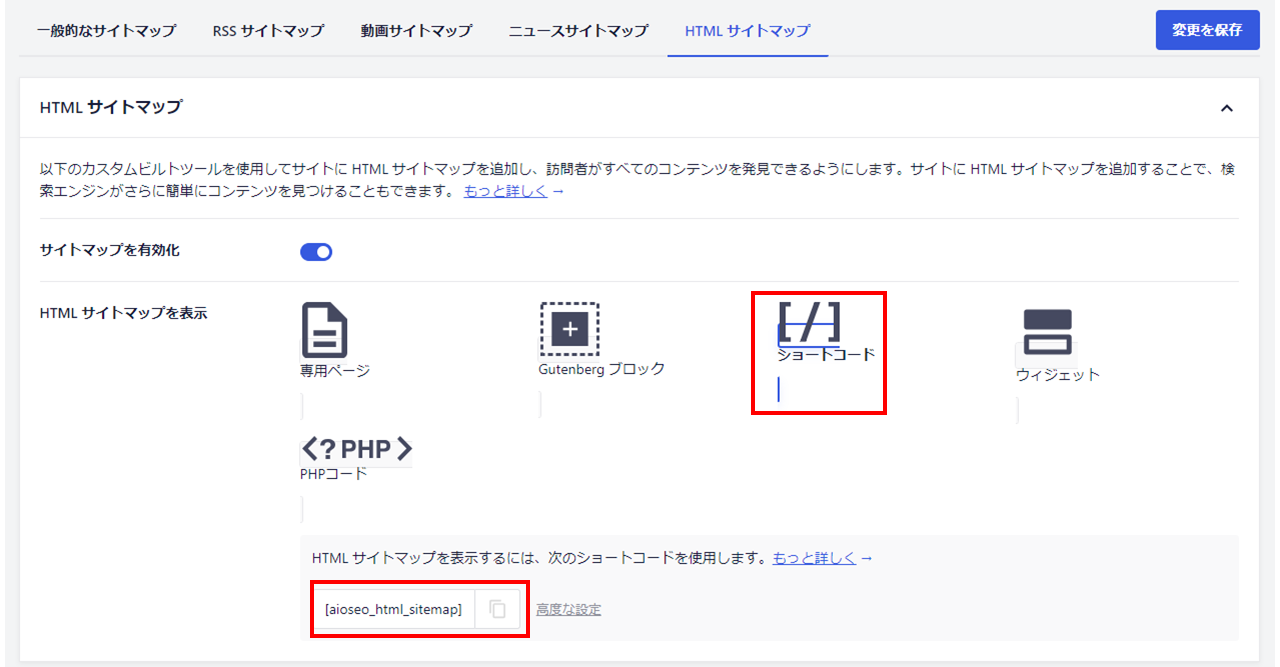The image size is (1280, 667).
Task: Select the dedicated page document icon
Action: [324, 330]
